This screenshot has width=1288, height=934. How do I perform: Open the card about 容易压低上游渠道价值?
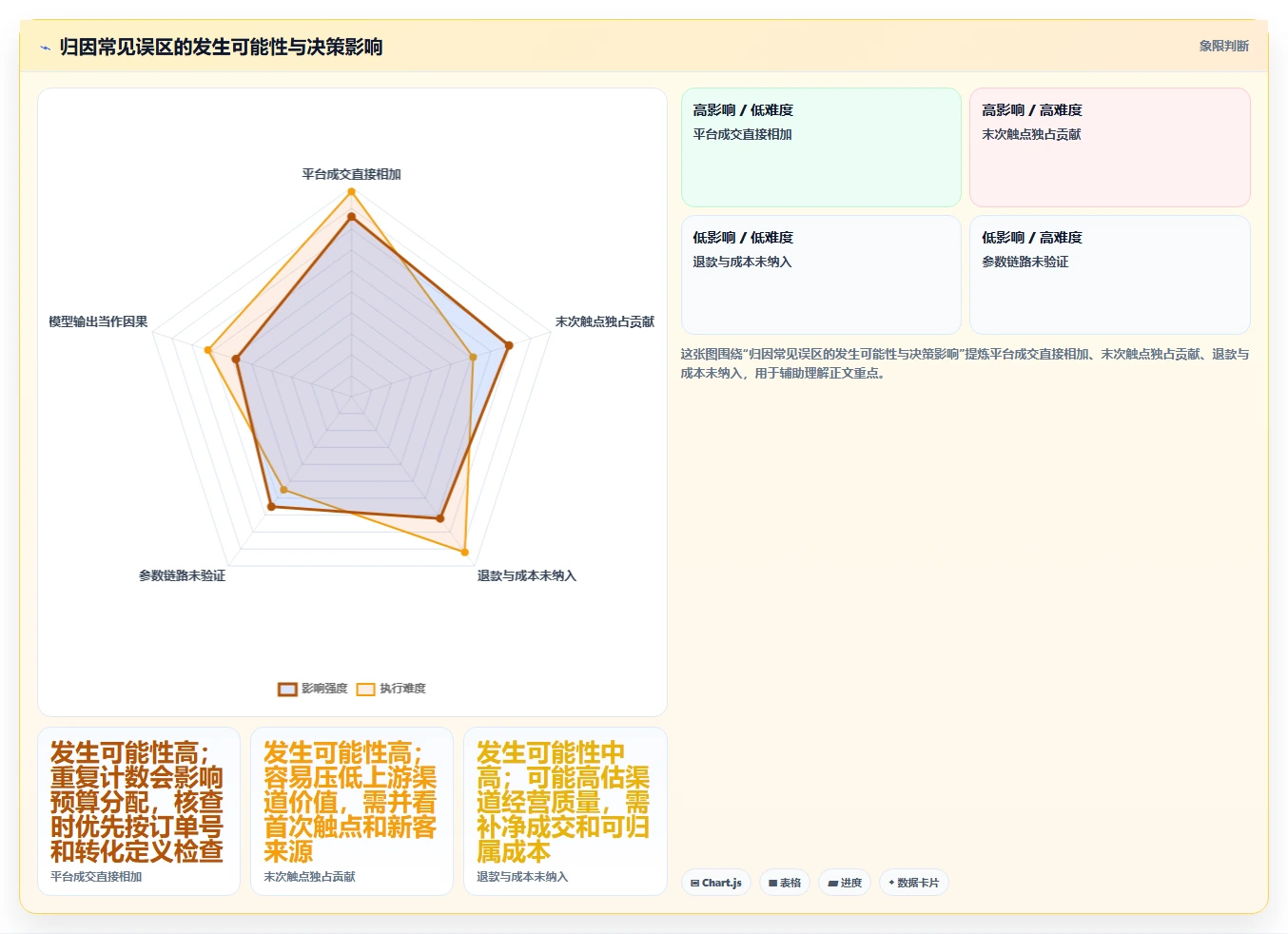pyautogui.click(x=352, y=811)
